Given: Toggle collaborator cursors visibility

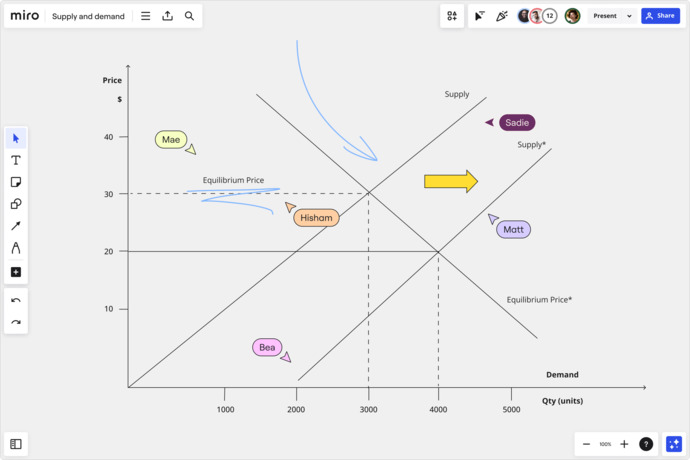Looking at the screenshot, I should [x=480, y=16].
